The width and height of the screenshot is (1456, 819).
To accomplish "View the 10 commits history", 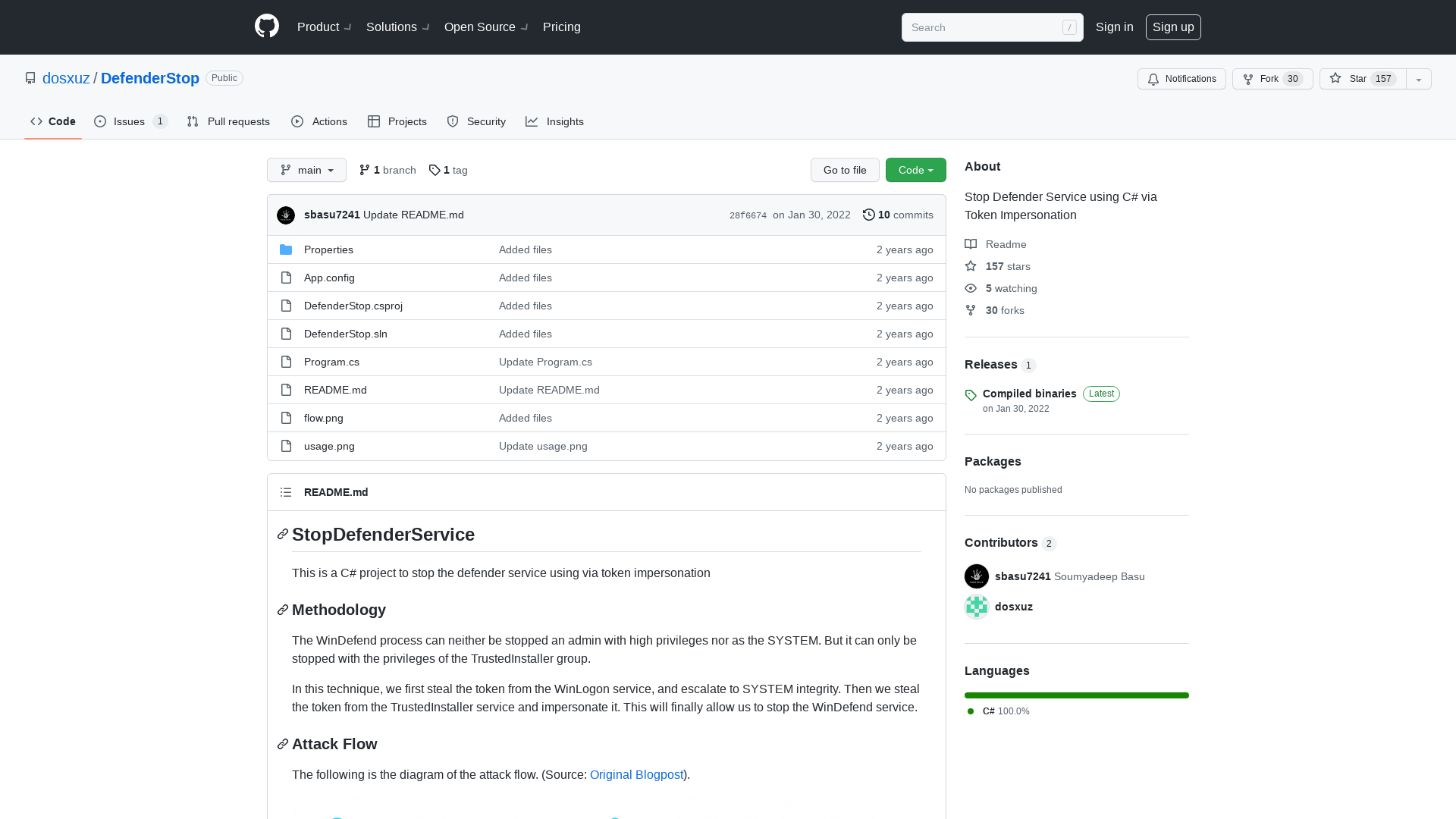I will [x=898, y=215].
